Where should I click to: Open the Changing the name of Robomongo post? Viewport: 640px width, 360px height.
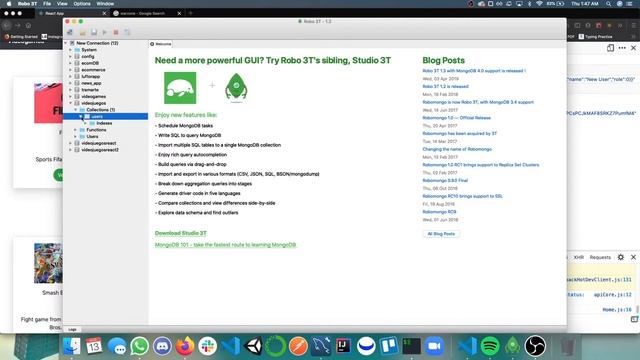tap(457, 149)
